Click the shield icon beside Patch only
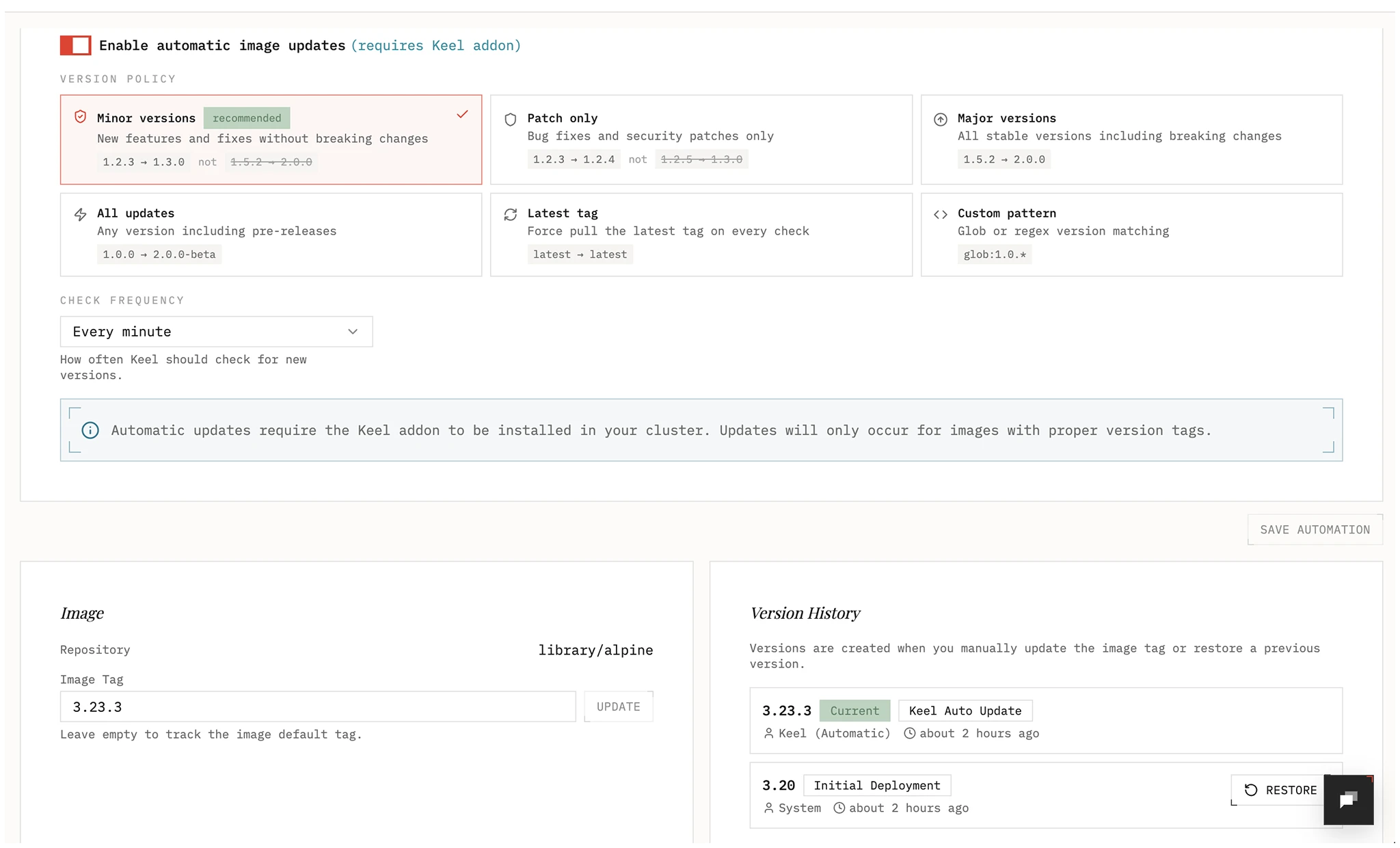 [x=511, y=119]
